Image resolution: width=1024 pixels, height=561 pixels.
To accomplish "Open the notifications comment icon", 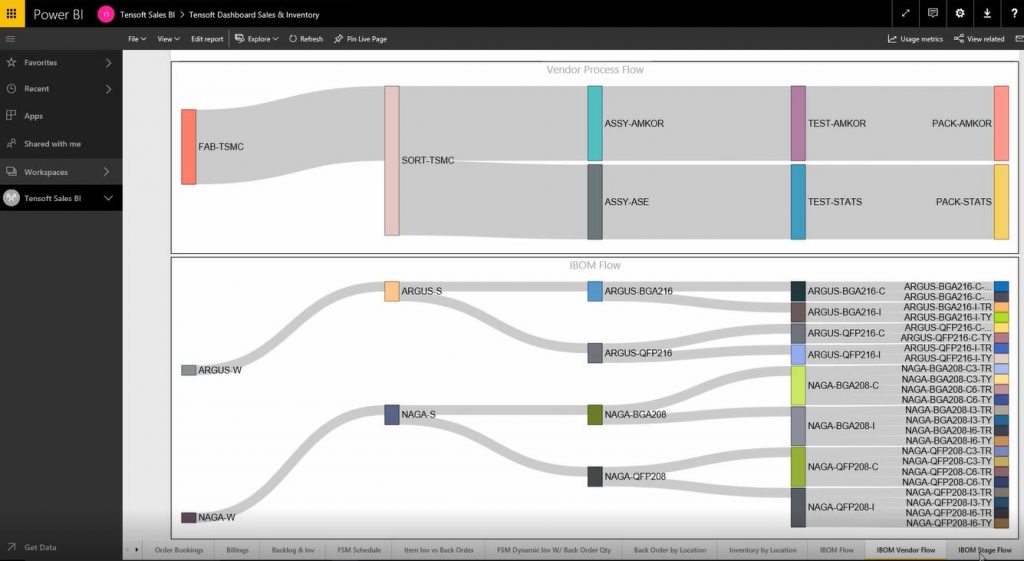I will [x=933, y=13].
